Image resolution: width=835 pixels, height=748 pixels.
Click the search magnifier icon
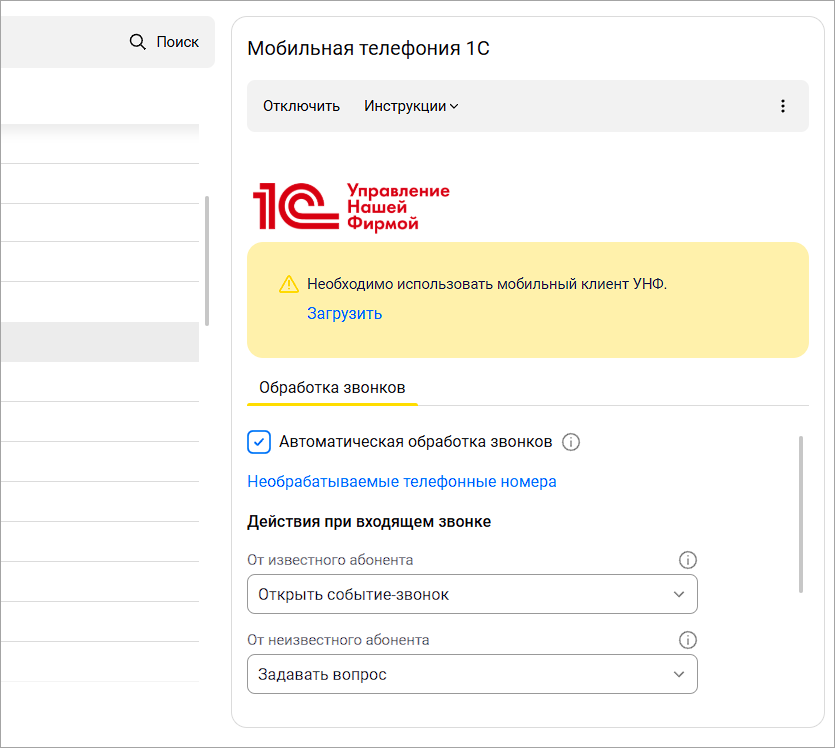138,42
